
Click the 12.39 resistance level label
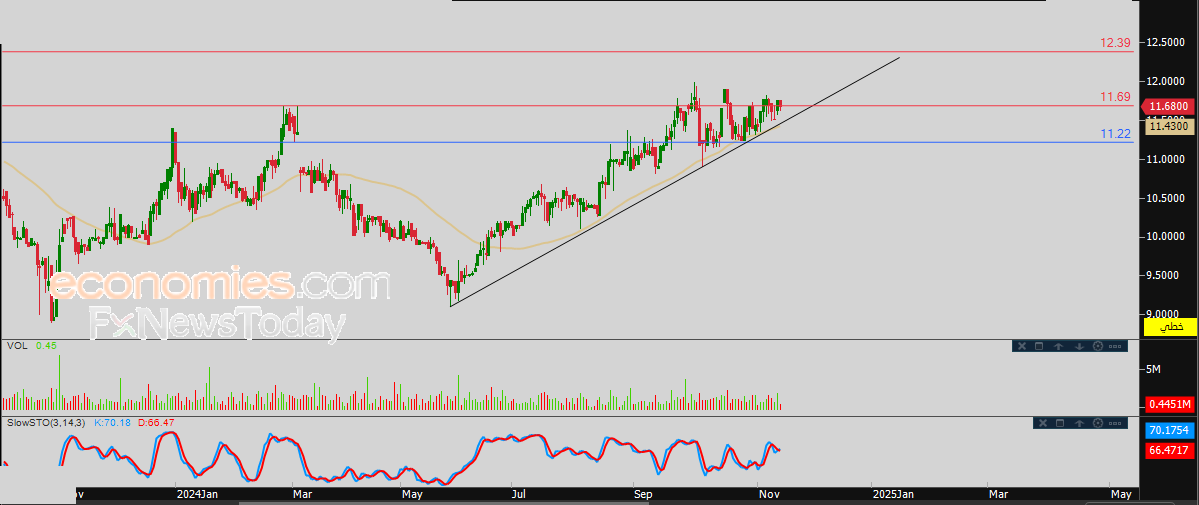click(1116, 43)
